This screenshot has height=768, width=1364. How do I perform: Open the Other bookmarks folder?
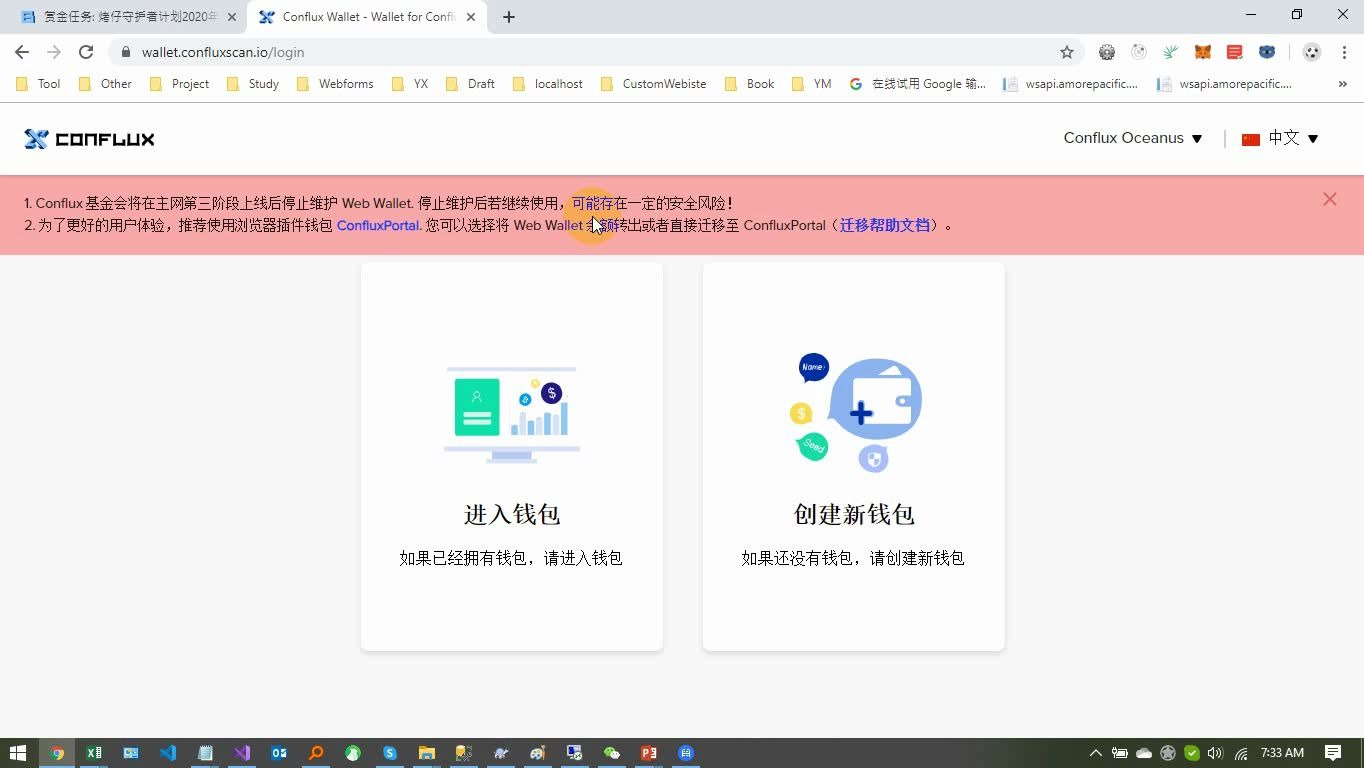106,84
